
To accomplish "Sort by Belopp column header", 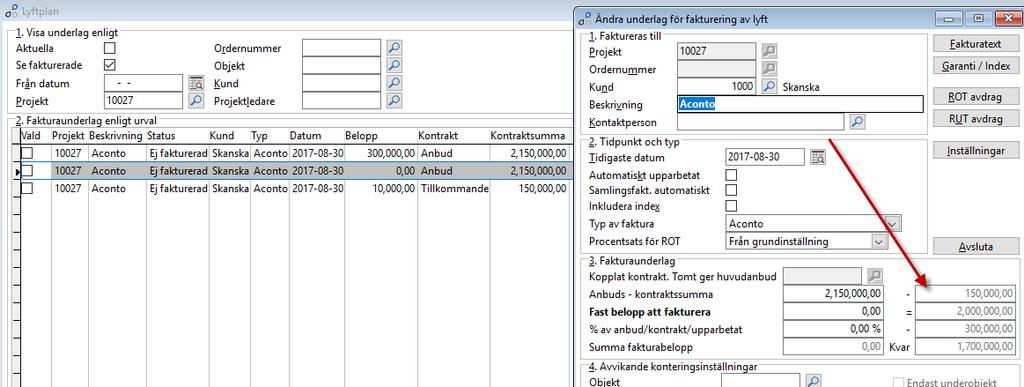I will (x=380, y=136).
